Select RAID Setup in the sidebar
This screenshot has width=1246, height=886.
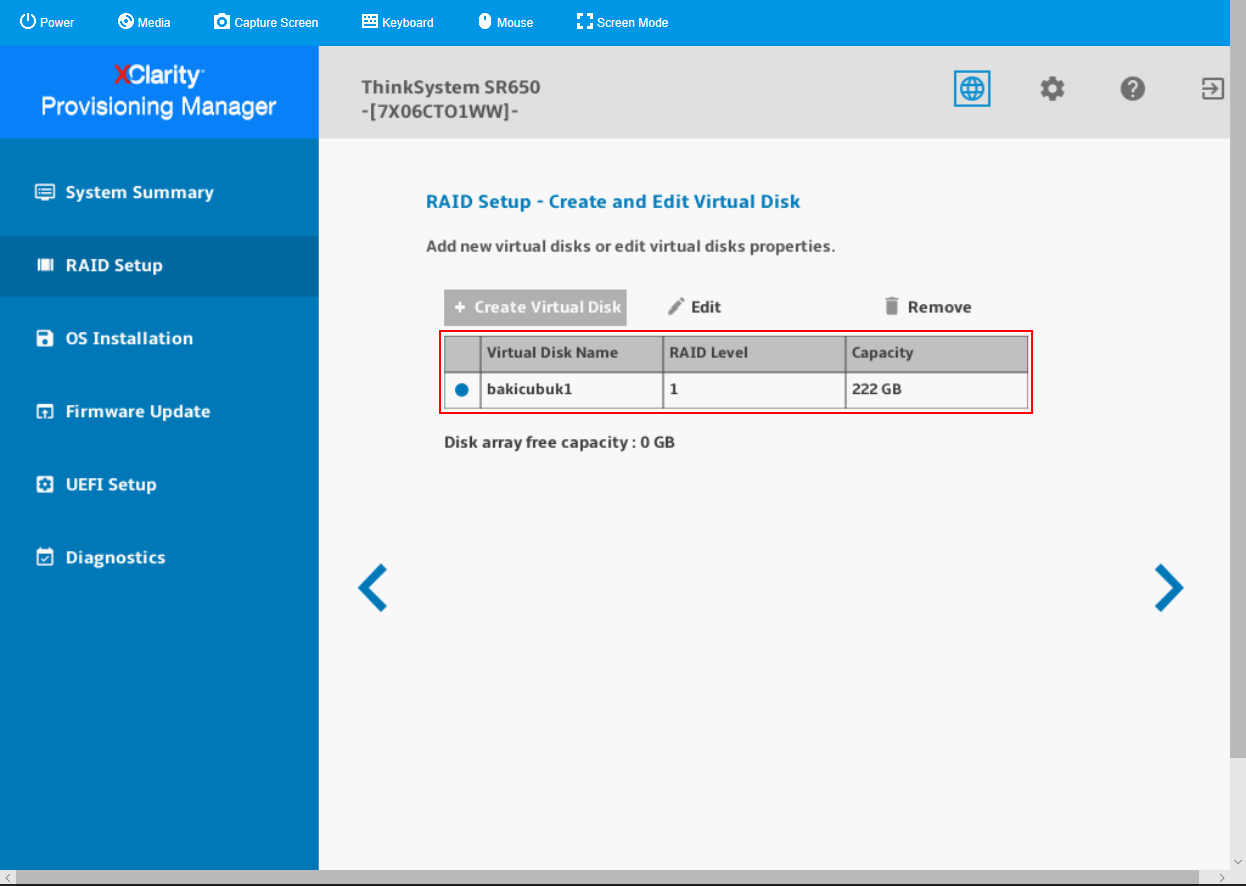pos(159,265)
